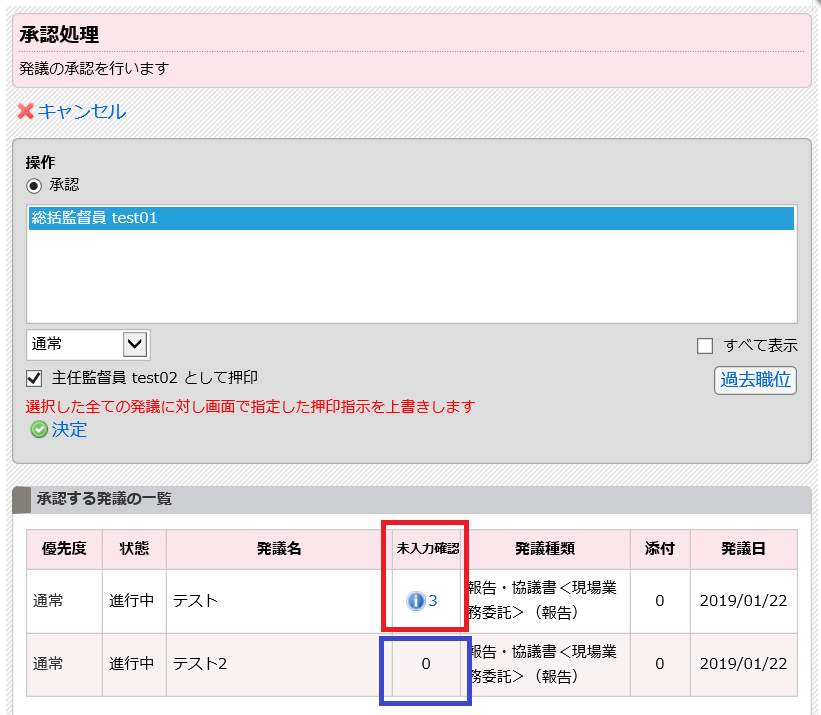Click the red X cancel icon
The width and height of the screenshot is (821, 715).
26,111
